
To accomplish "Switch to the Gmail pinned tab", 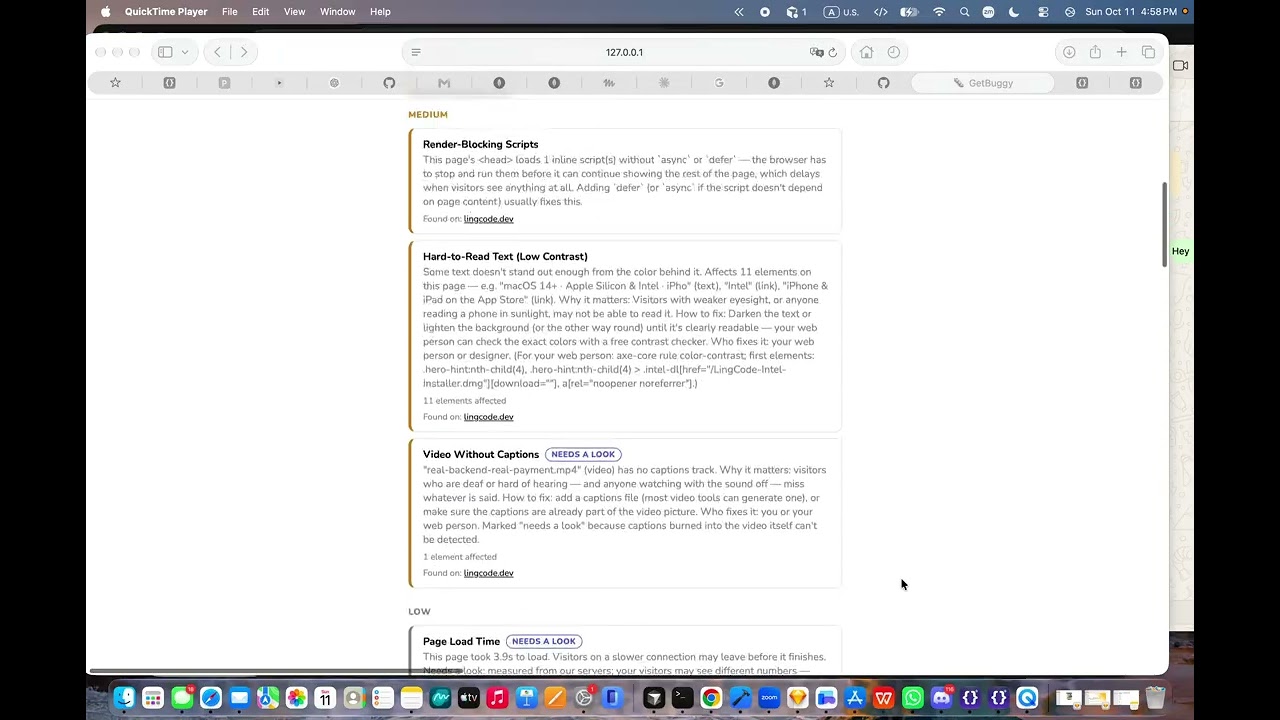I will [x=444, y=83].
